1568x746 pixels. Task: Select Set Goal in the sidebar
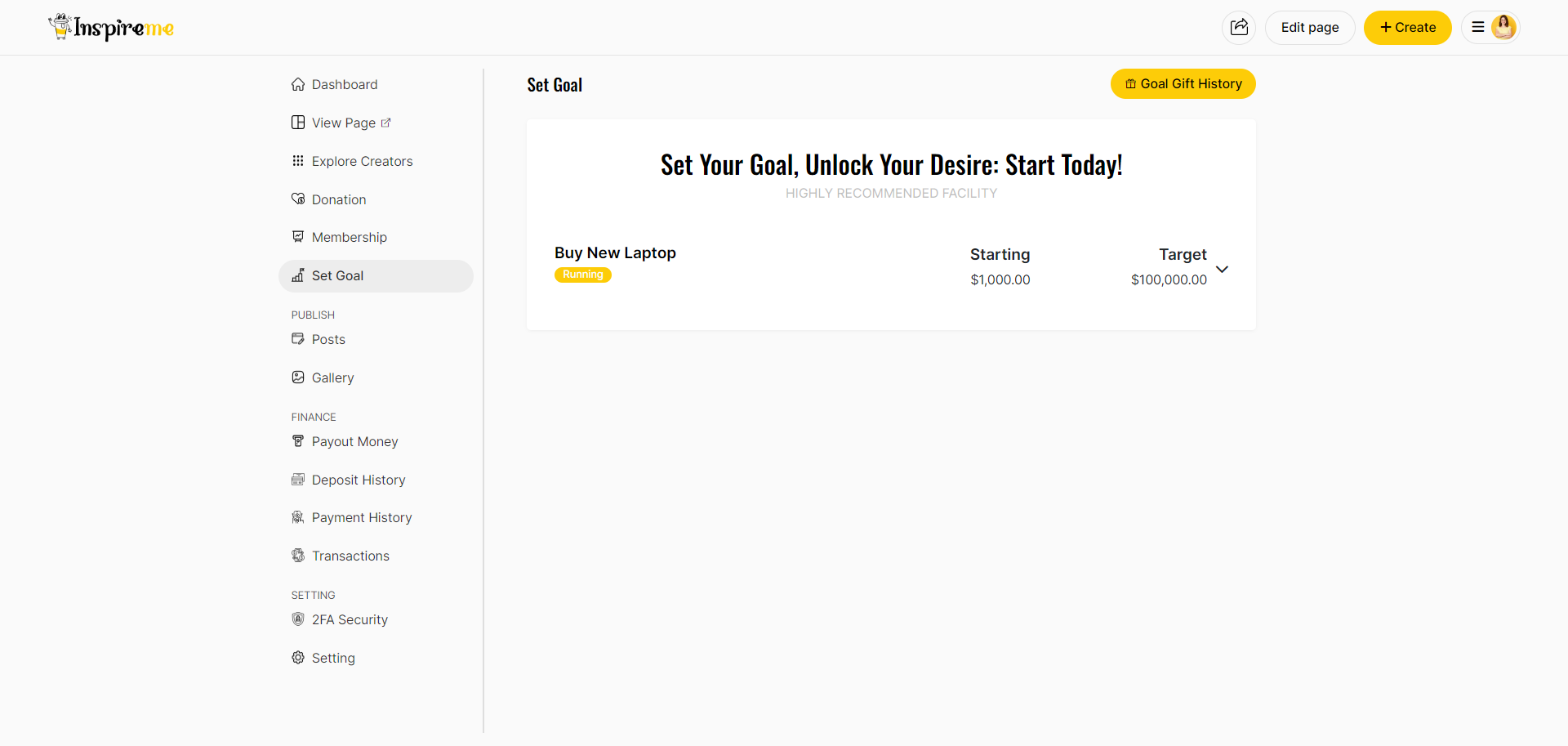tap(337, 275)
